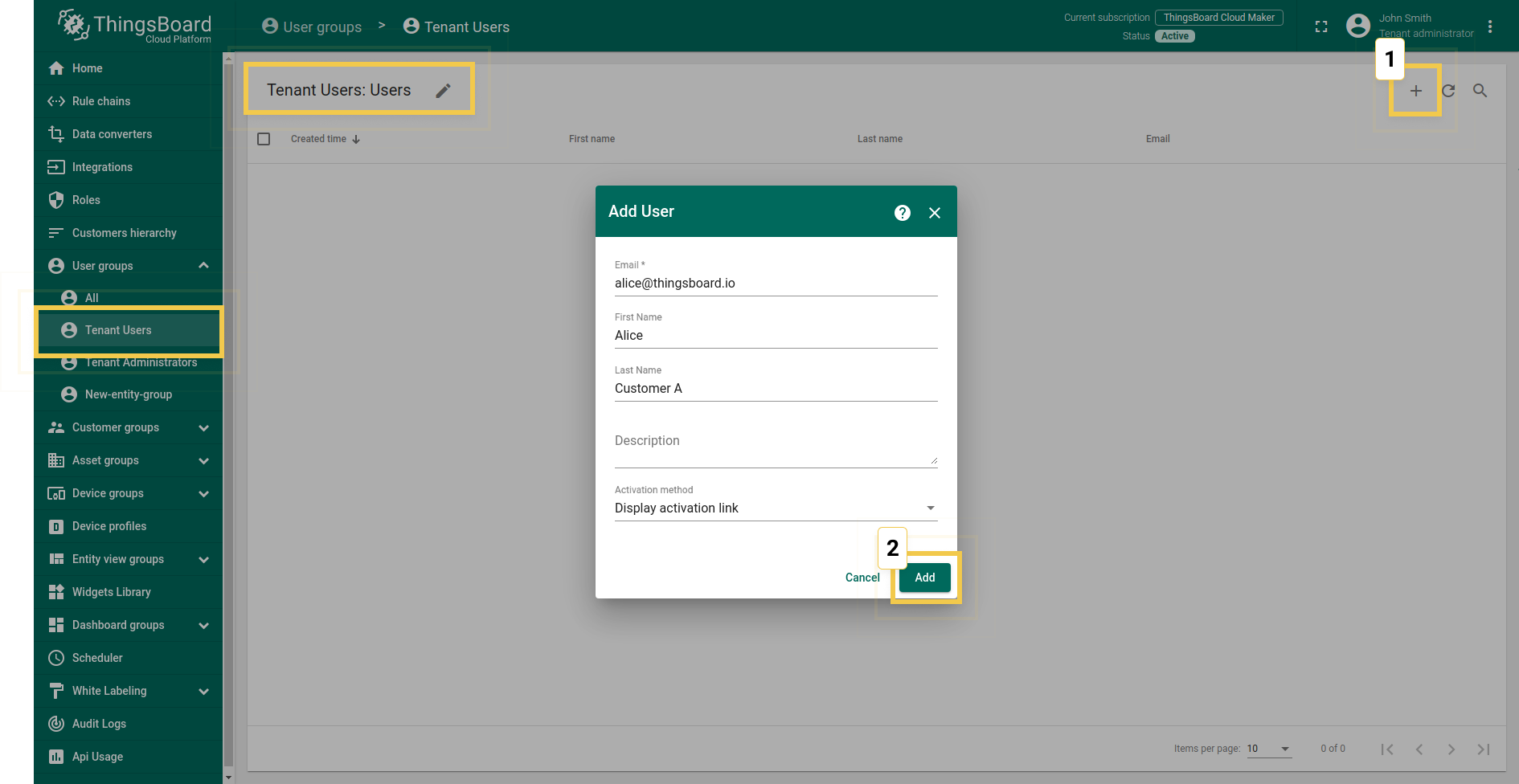
Task: Click User groups breadcrumb link
Action: point(312,27)
